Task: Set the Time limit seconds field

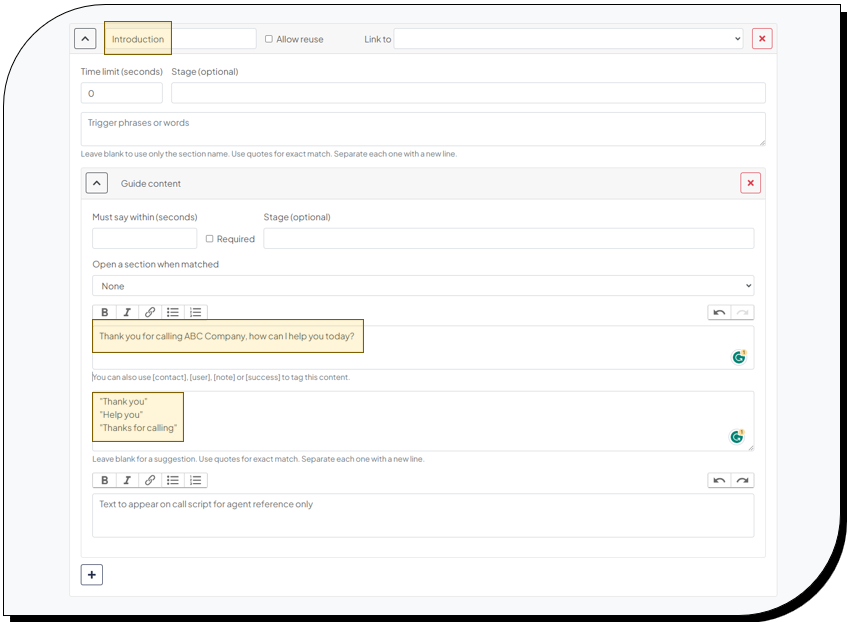Action: pos(121,93)
